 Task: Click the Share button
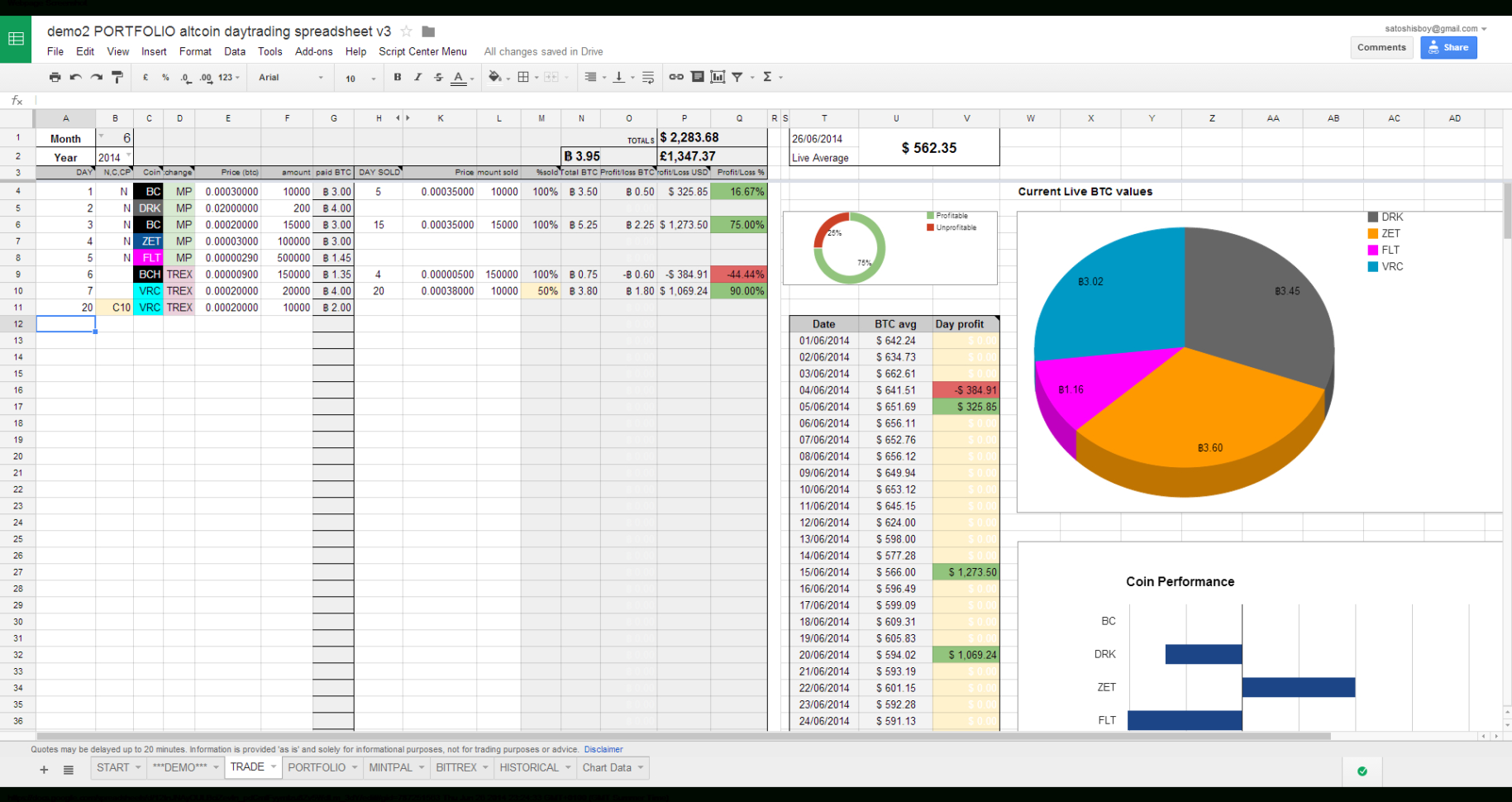(x=1448, y=47)
